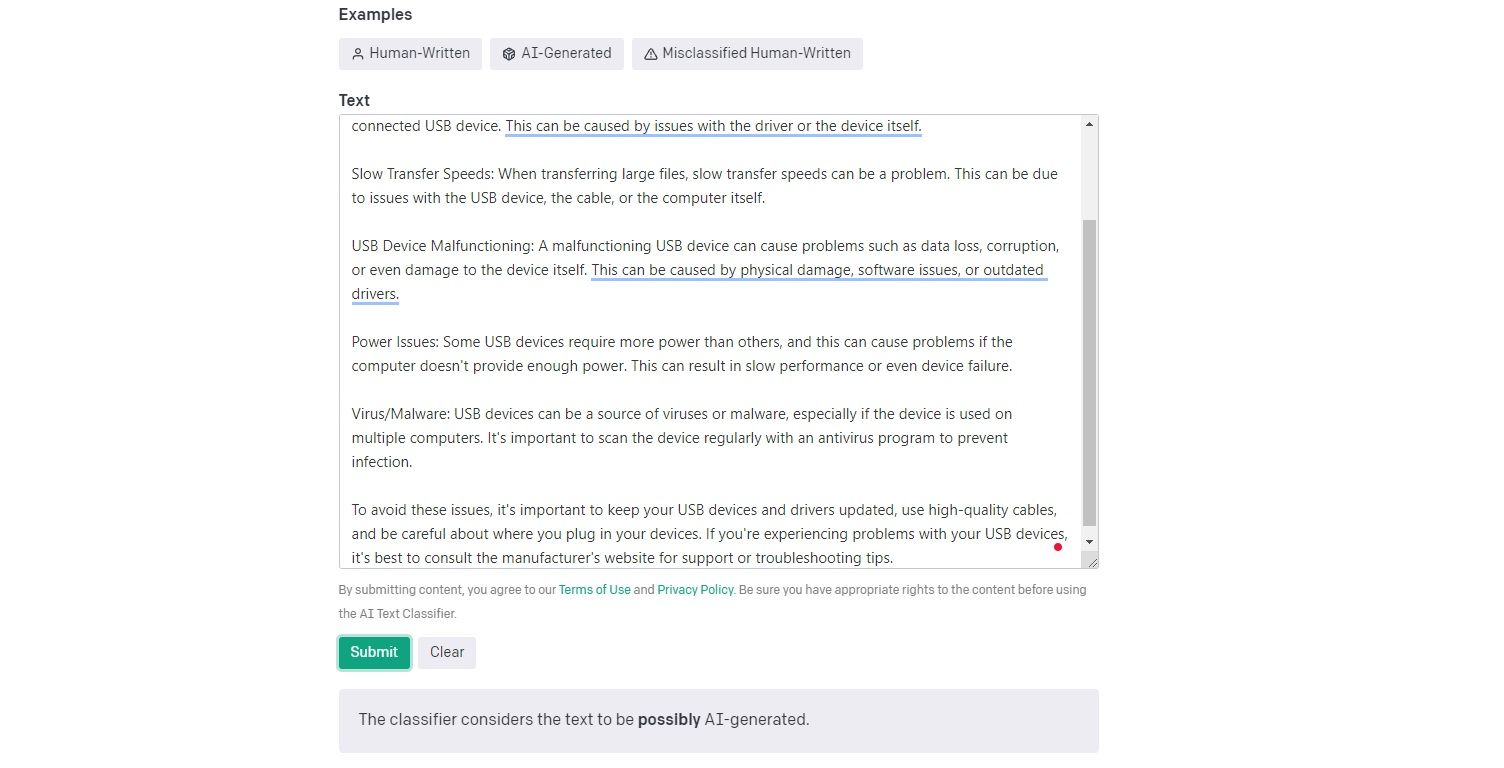This screenshot has width=1504, height=768.
Task: Open the Privacy Policy link
Action: (x=695, y=589)
